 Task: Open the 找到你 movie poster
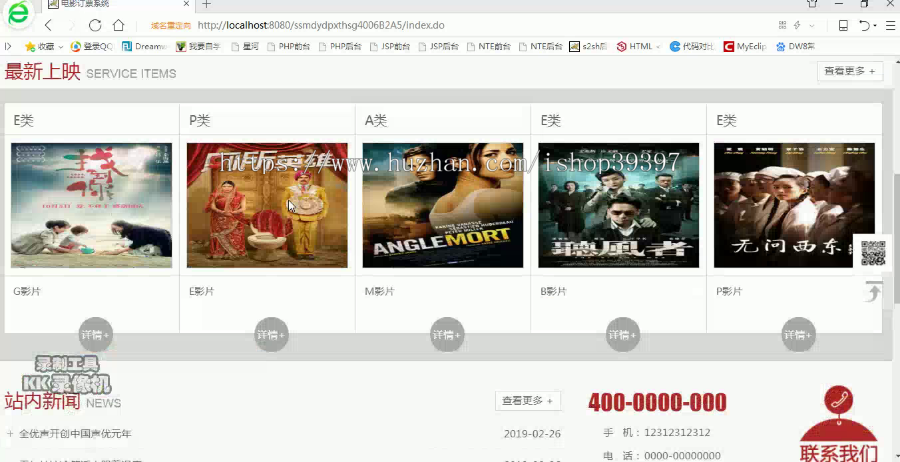91,205
